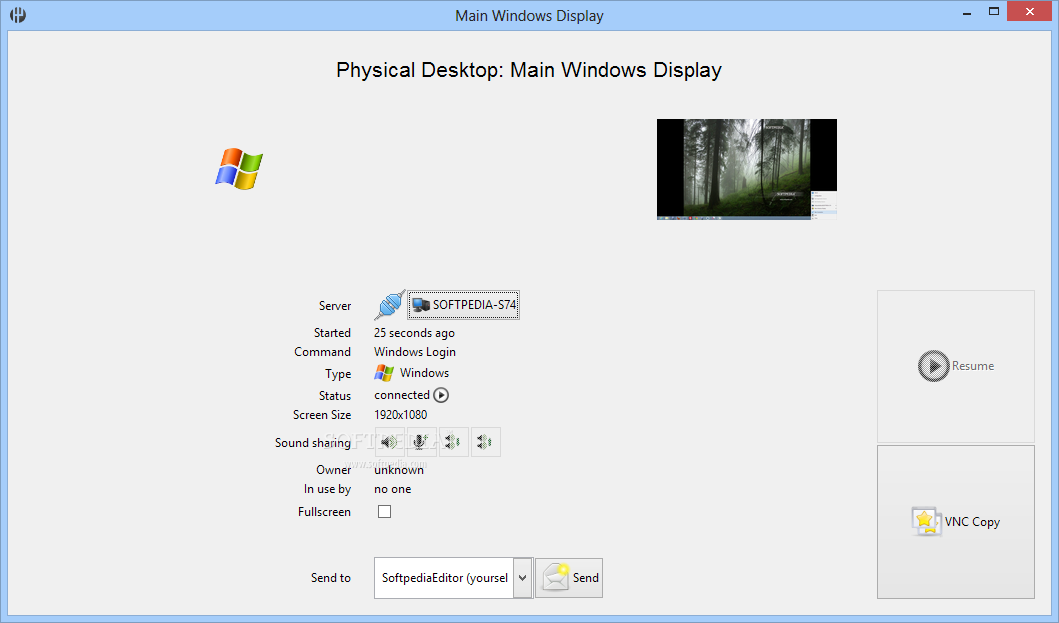Viewport: 1059px width, 623px height.
Task: Minimize the Main Windows Display window
Action: [967, 12]
